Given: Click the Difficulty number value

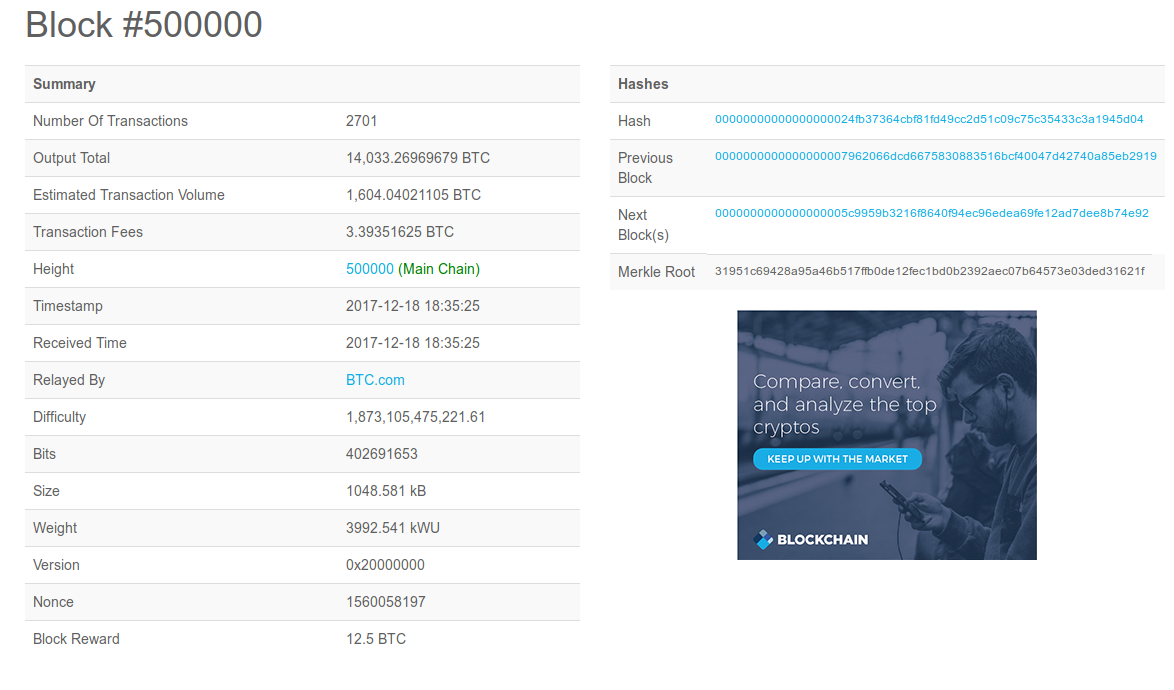Looking at the screenshot, I should pyautogui.click(x=415, y=417).
